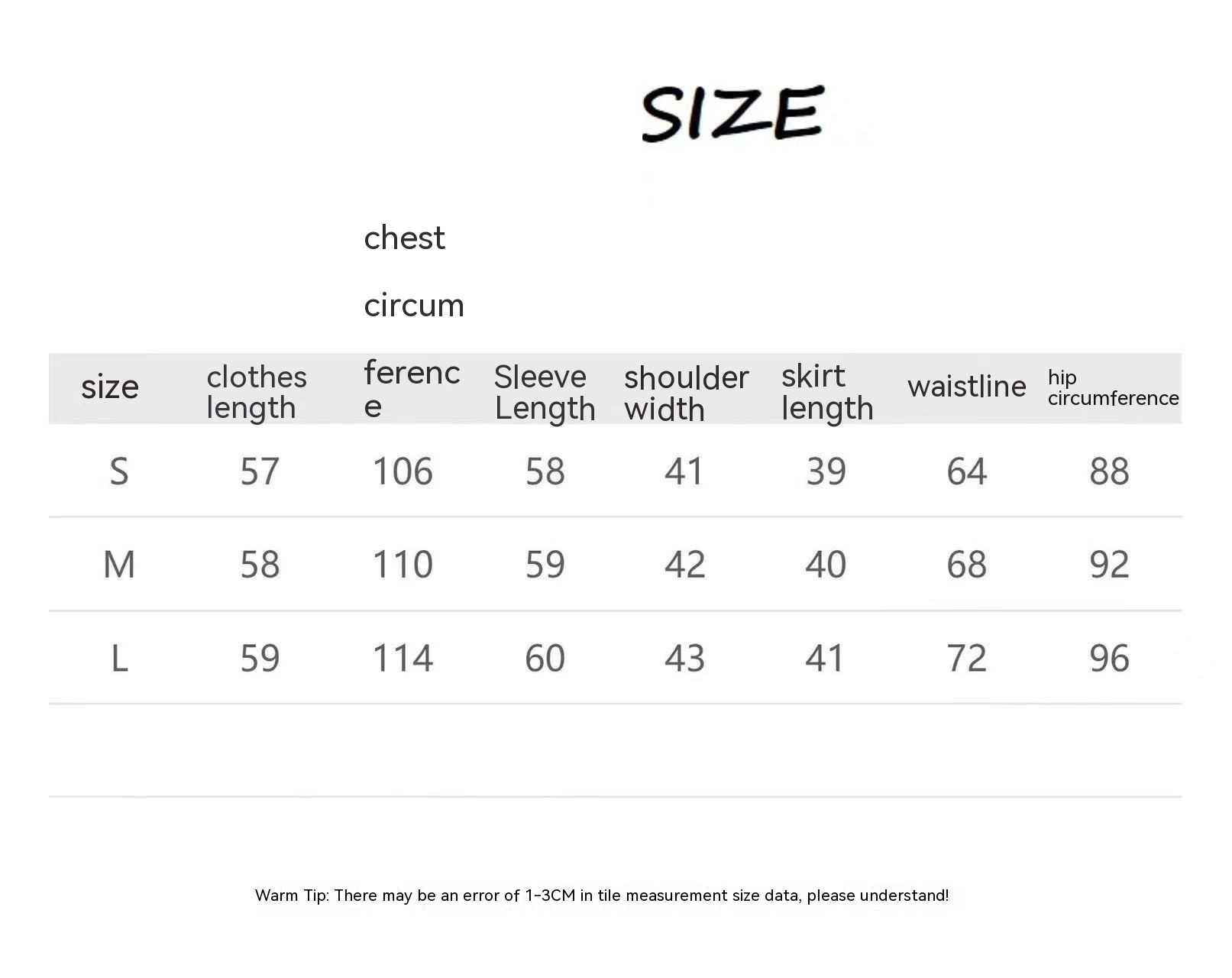
Task: Select the S size row label
Action: click(119, 471)
